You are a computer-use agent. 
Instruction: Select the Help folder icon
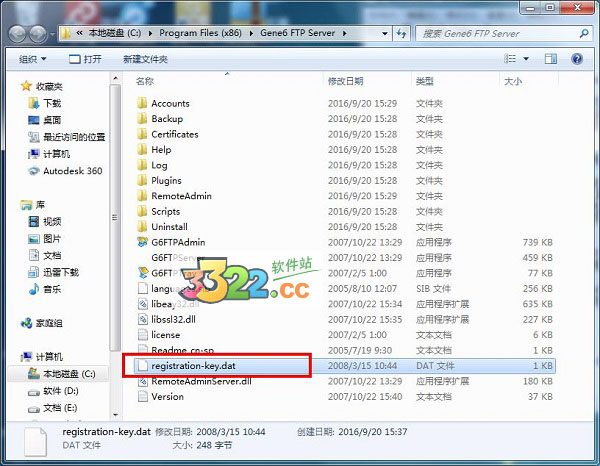[x=142, y=150]
